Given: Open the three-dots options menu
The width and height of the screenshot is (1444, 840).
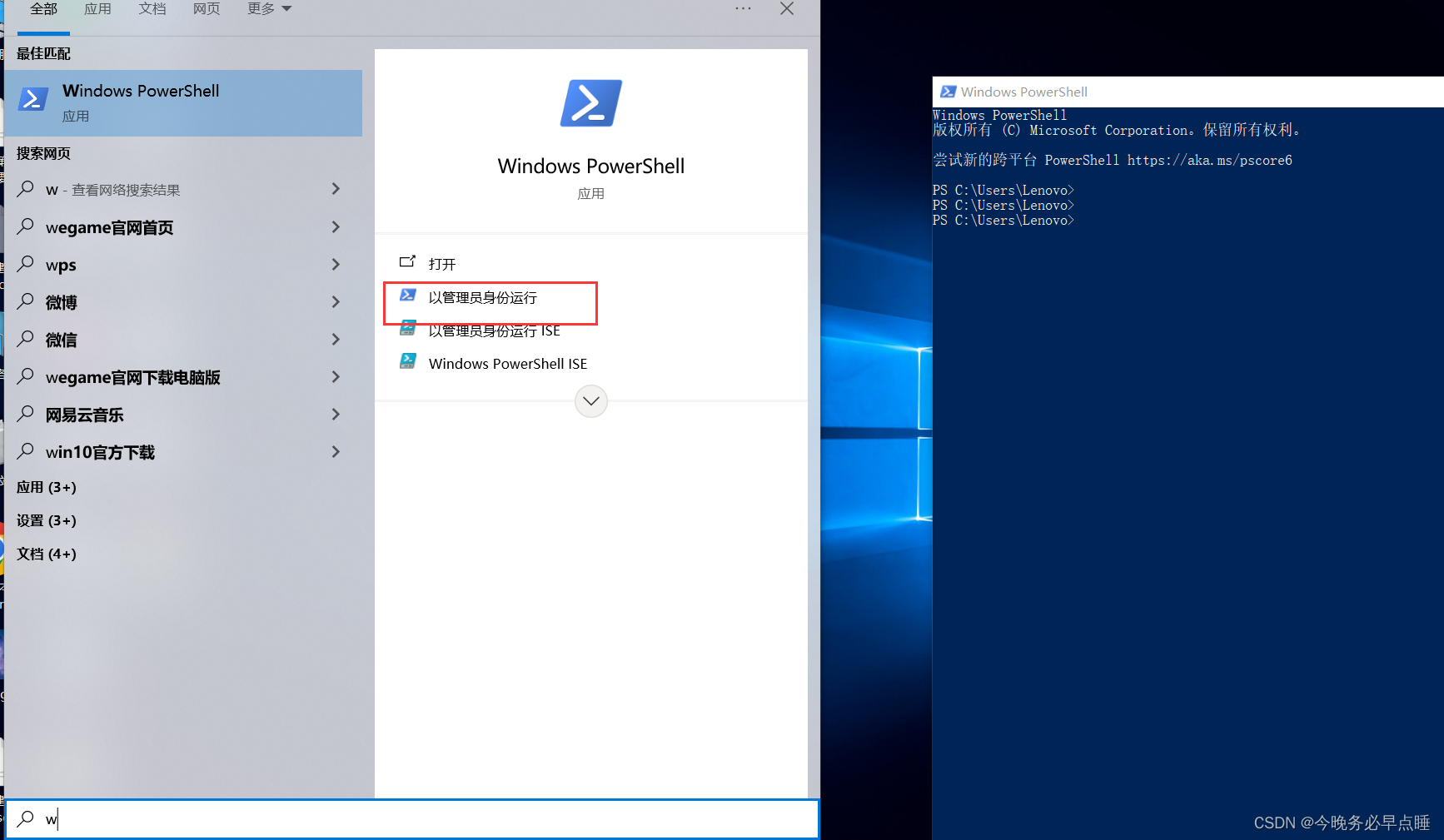Looking at the screenshot, I should click(743, 8).
